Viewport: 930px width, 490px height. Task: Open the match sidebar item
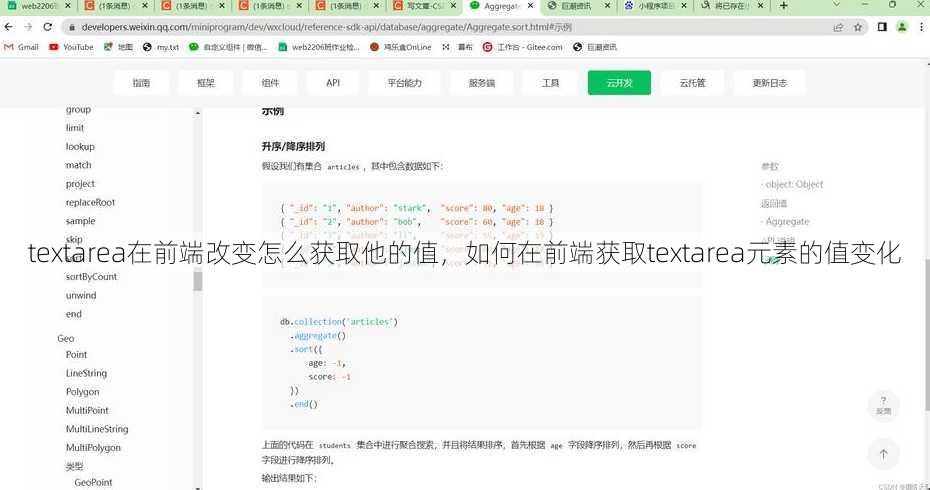tap(78, 165)
